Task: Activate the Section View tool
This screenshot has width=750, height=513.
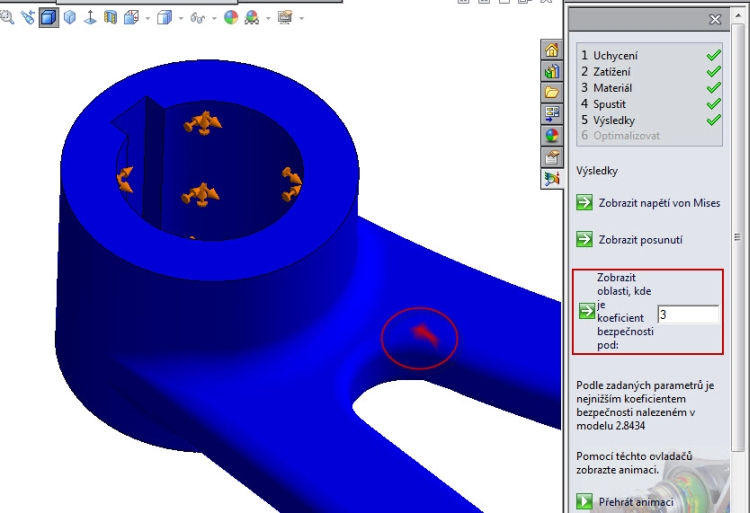Action: (x=110, y=18)
